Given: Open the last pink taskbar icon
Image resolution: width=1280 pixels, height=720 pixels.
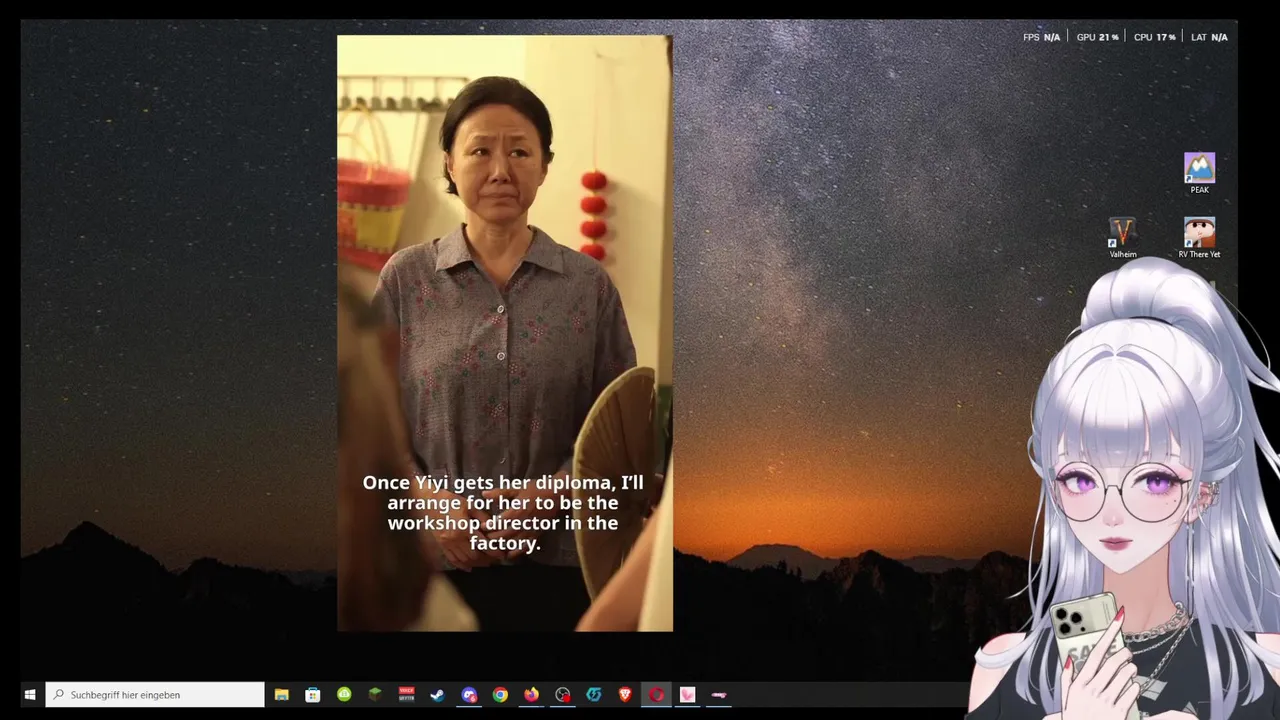Looking at the screenshot, I should pyautogui.click(x=719, y=694).
